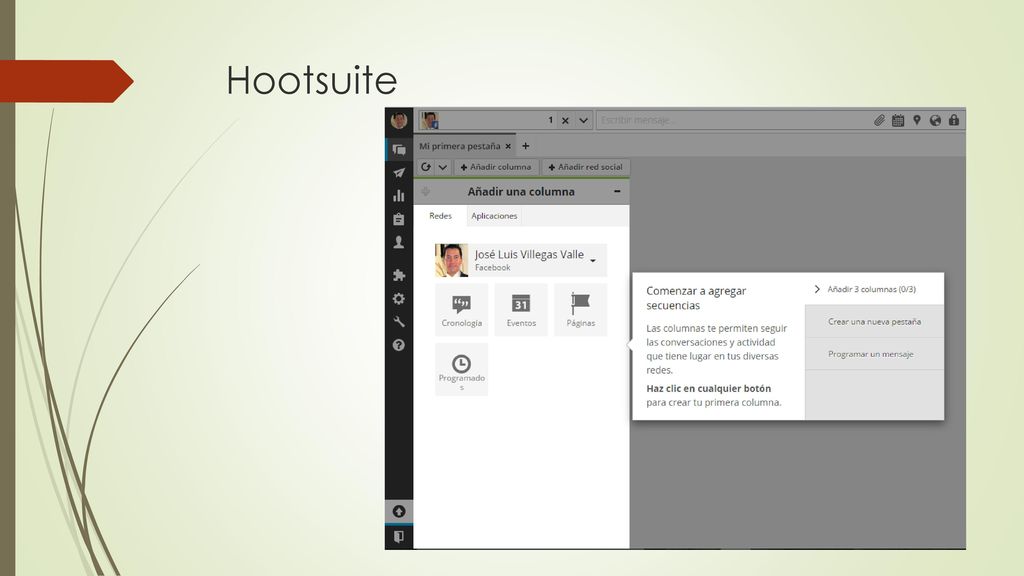This screenshot has height=576, width=1024.
Task: Open Publisher paper-plane icon in sidebar
Action: pos(399,172)
